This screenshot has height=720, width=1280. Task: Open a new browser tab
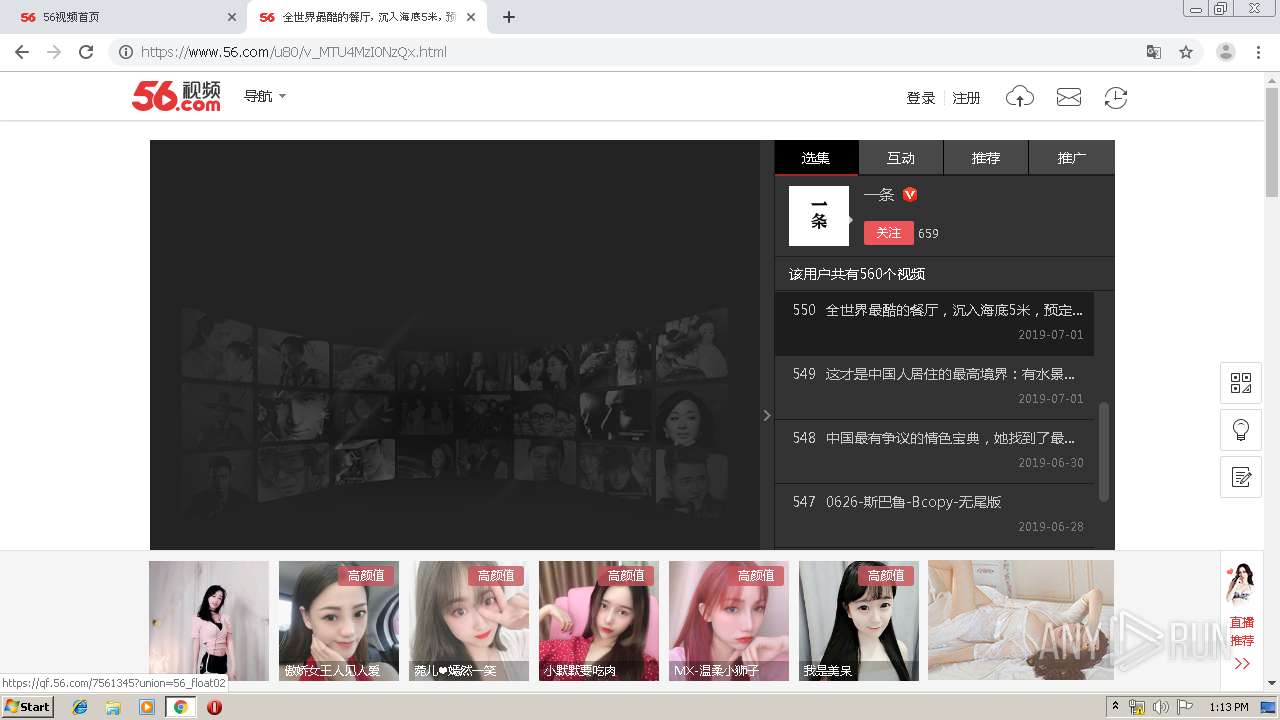[508, 17]
